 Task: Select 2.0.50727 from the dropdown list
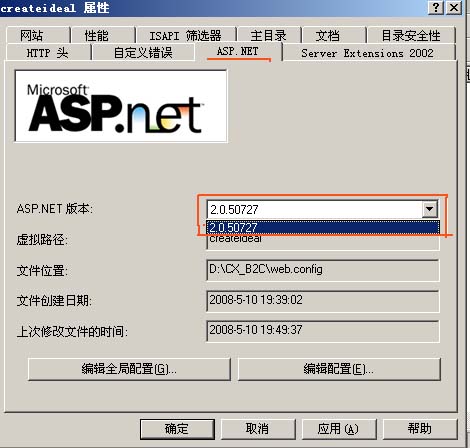(x=323, y=227)
